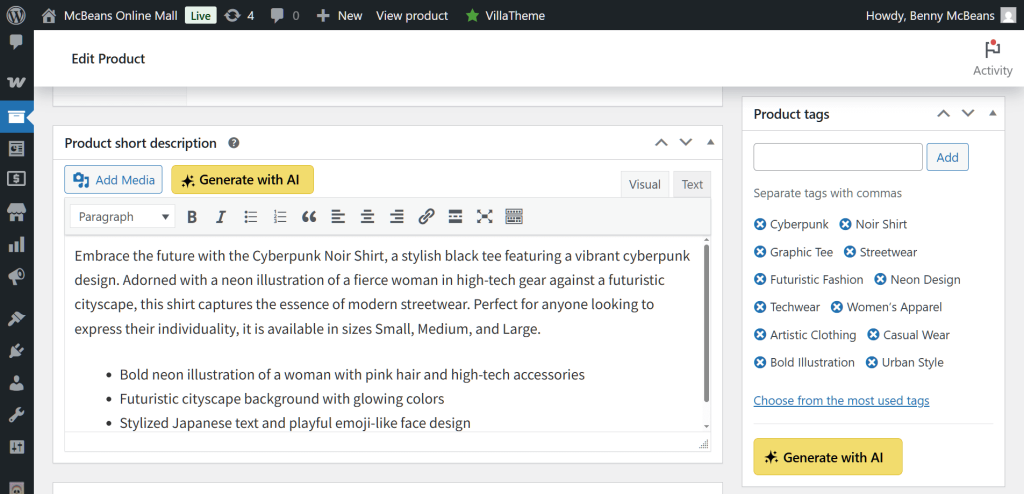Viewport: 1024px width, 494px height.
Task: Open Settings sliders sidebar icon
Action: 16,447
